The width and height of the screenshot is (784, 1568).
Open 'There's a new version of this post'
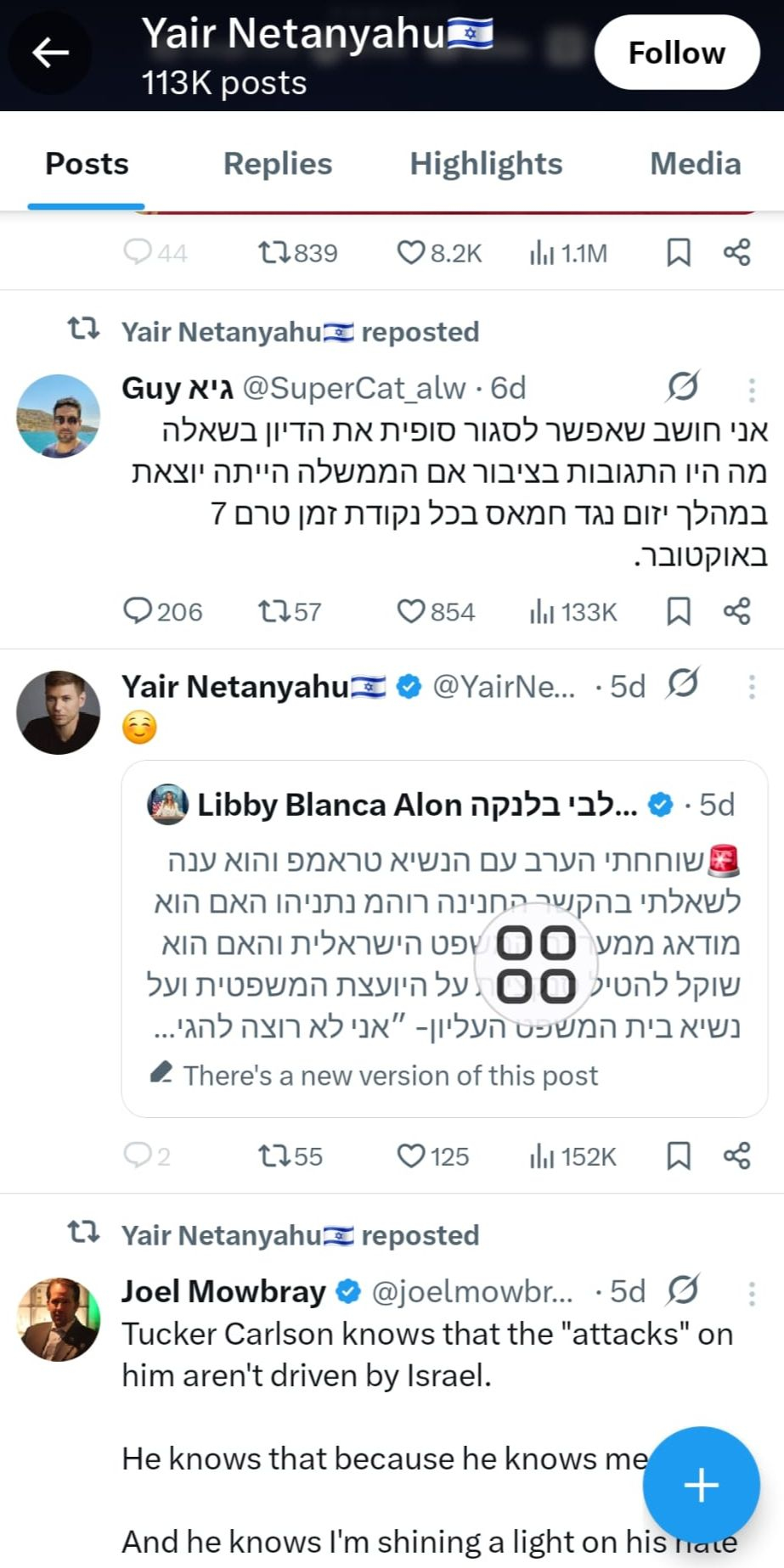click(x=390, y=1076)
